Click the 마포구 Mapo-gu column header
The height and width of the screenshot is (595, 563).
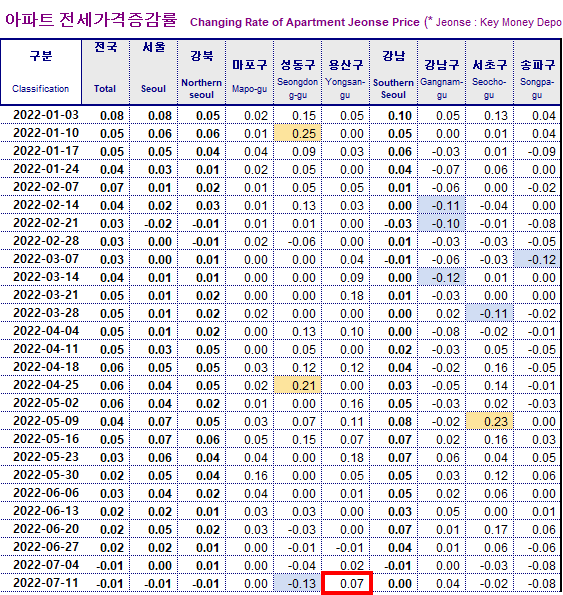click(x=250, y=72)
